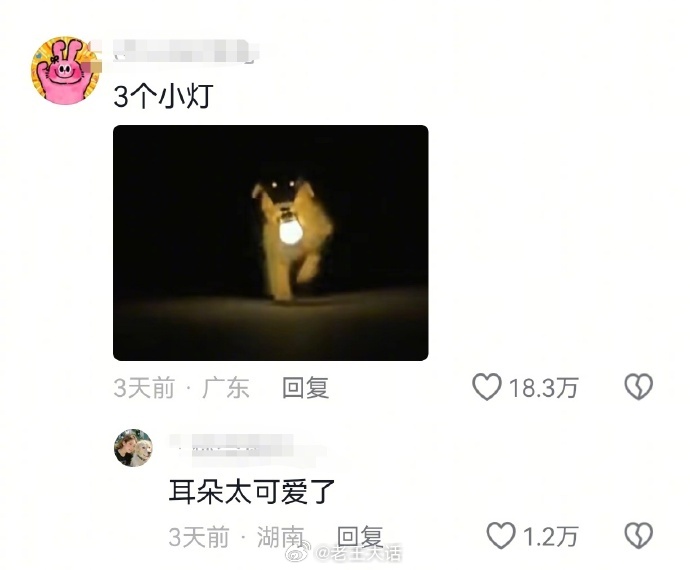
Task: Select the 耳朵太可爱了 reply text
Action: (x=252, y=492)
